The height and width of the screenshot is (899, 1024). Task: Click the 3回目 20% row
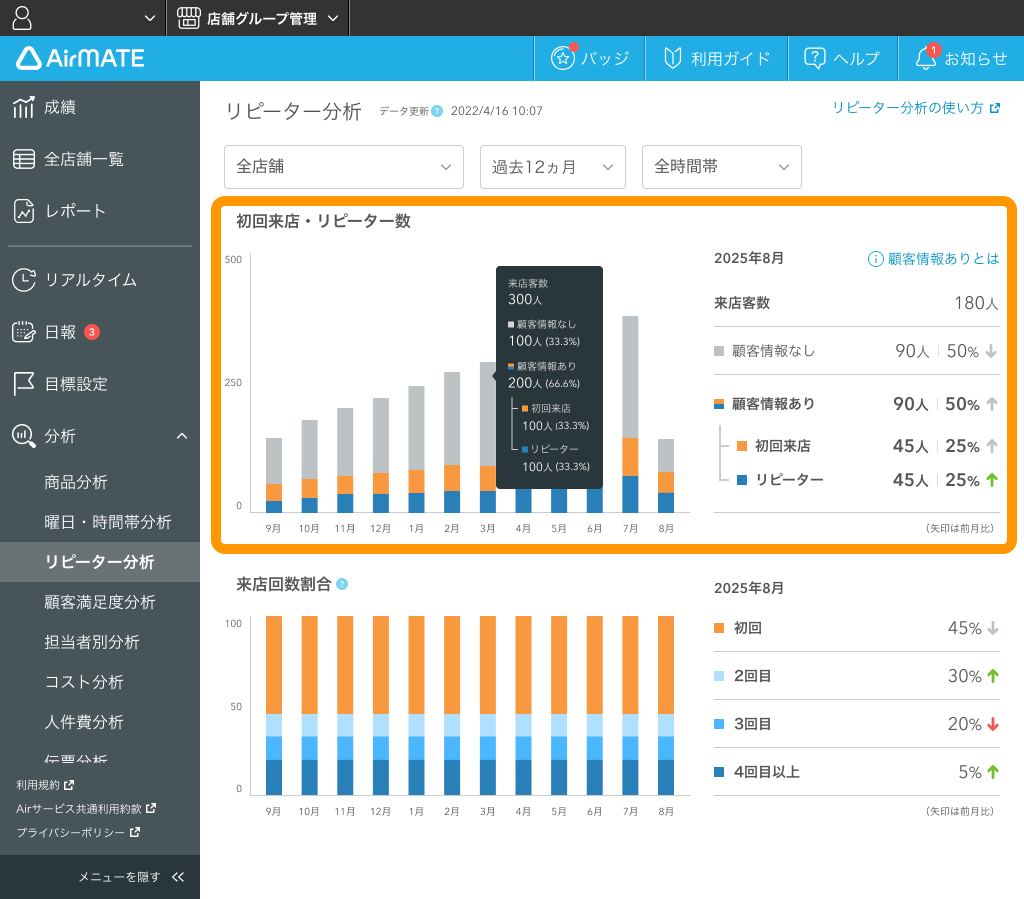point(856,723)
